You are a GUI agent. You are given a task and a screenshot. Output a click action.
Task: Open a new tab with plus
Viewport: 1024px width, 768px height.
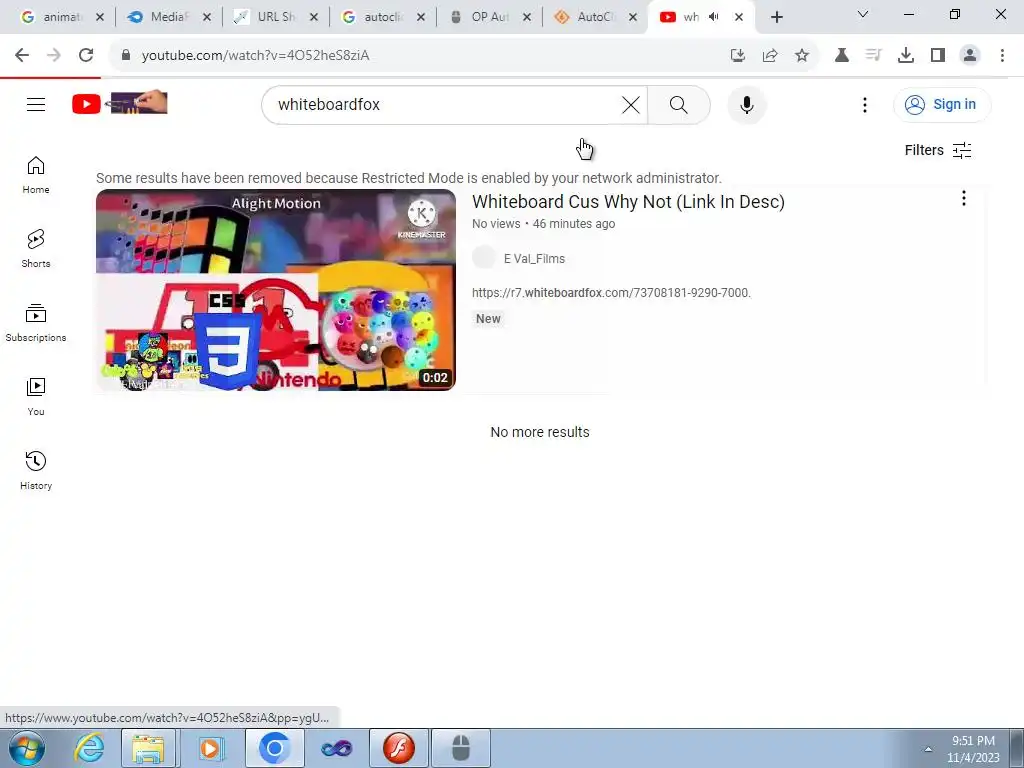(x=776, y=17)
